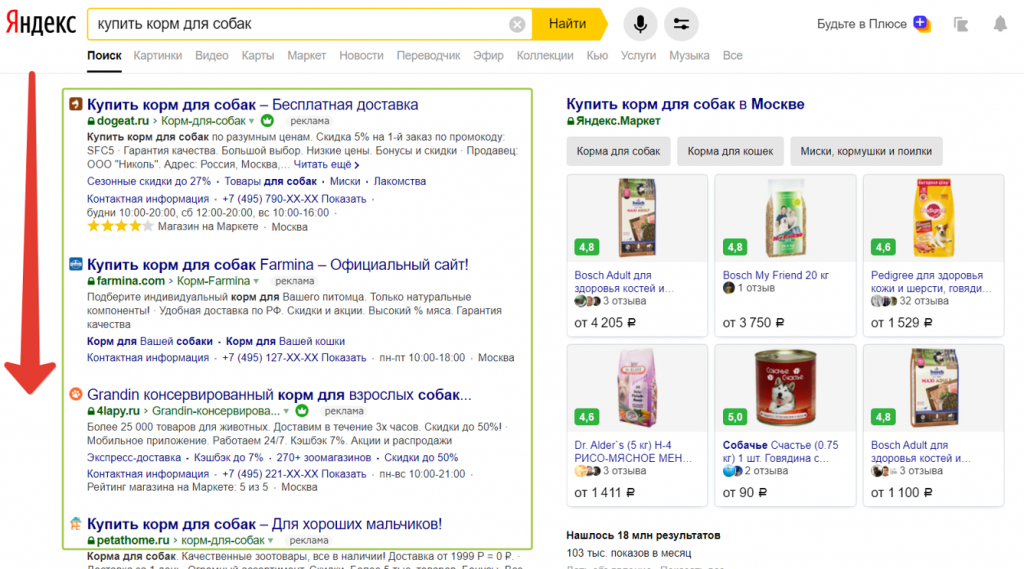The width and height of the screenshot is (1024, 569).
Task: Clear the search query with X icon
Action: 517,25
